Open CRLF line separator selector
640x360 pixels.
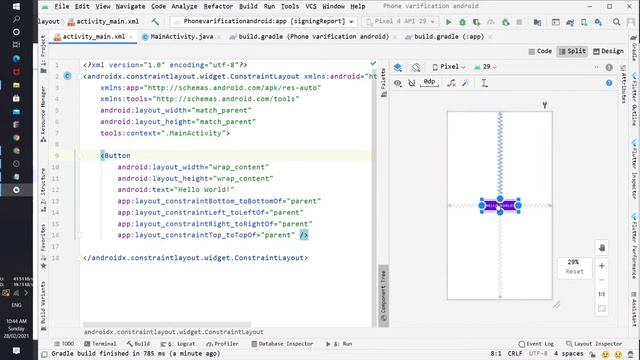click(515, 353)
